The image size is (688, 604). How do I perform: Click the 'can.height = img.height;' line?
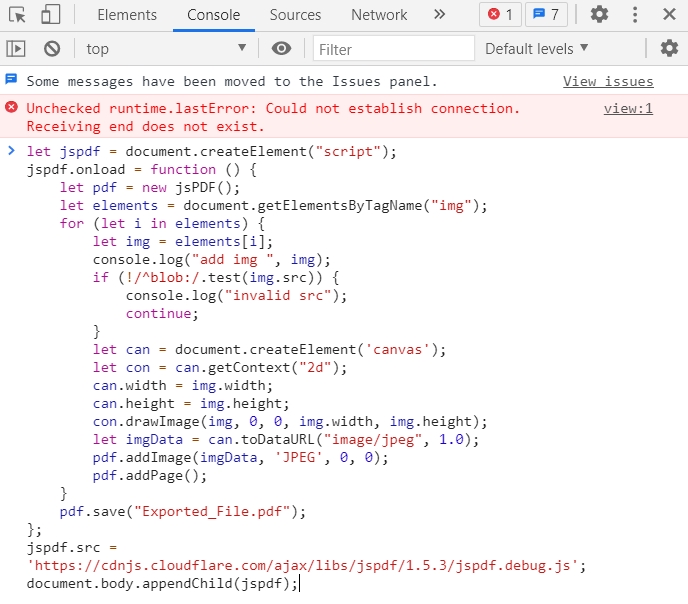point(191,404)
